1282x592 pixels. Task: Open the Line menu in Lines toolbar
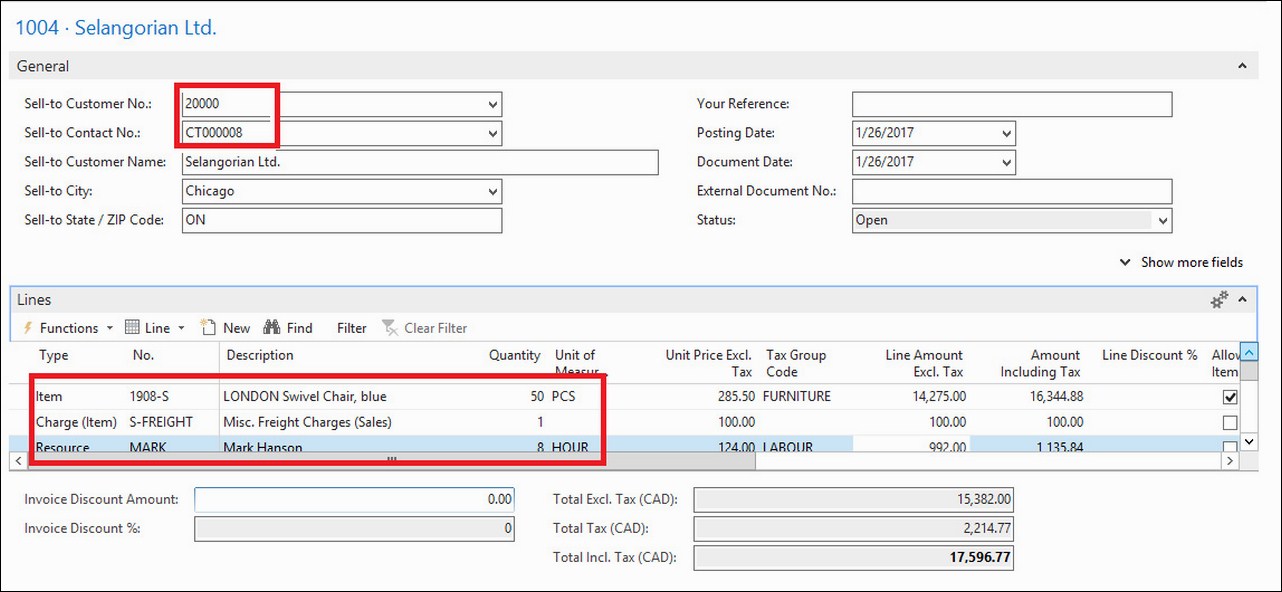pos(155,328)
